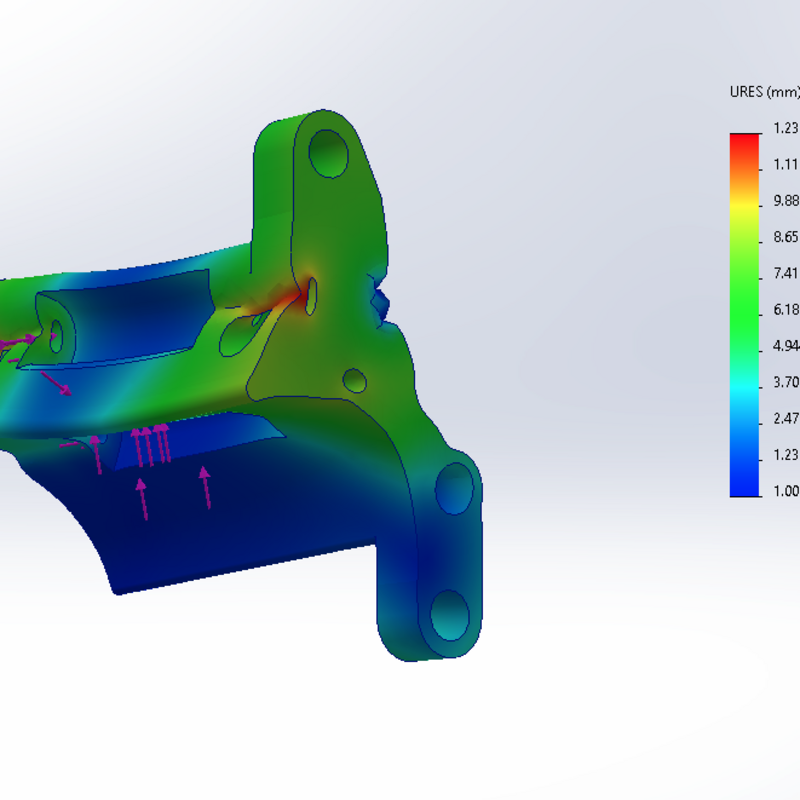
Task: Click the 1.11 legend value label
Action: tap(785, 165)
